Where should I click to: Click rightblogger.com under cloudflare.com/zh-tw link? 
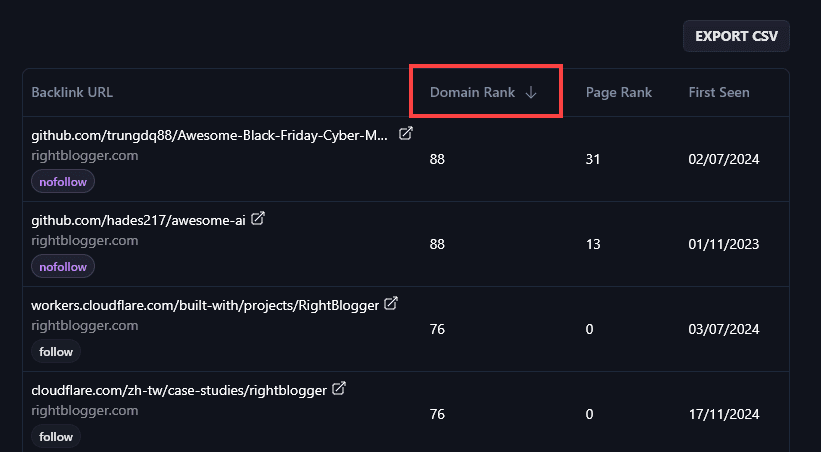[85, 410]
